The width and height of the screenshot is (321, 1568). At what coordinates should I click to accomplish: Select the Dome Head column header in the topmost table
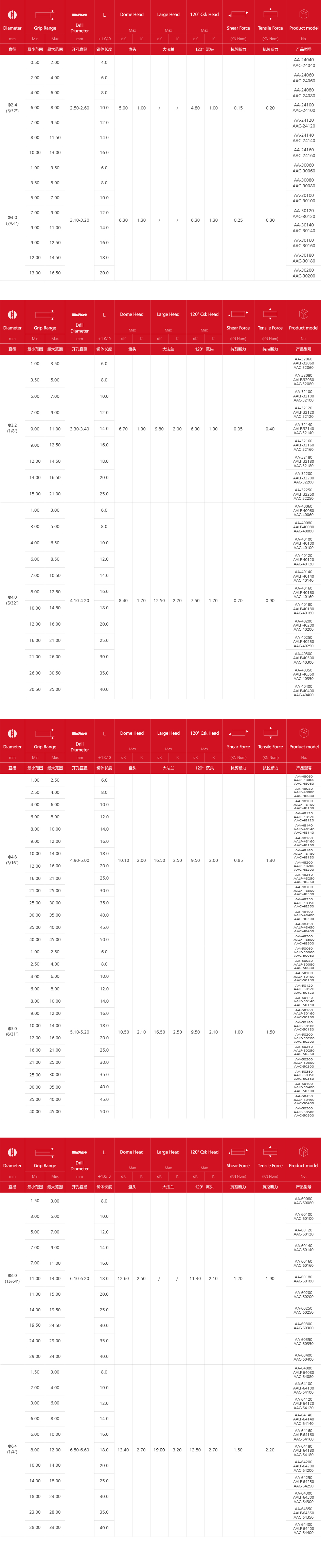(x=132, y=15)
